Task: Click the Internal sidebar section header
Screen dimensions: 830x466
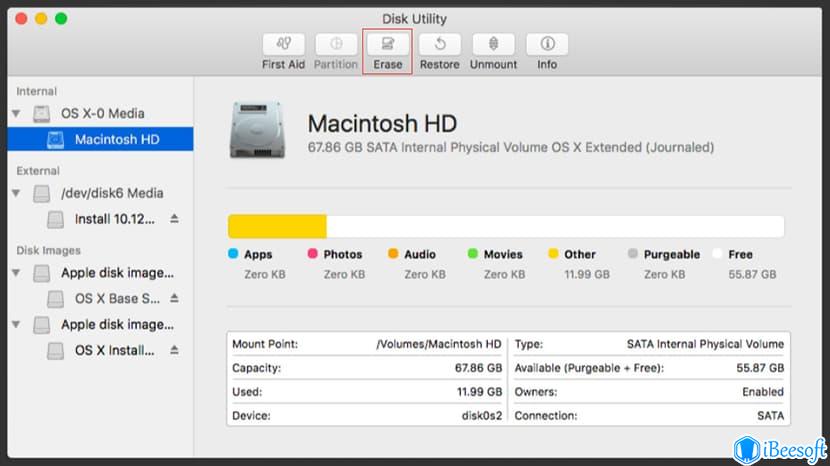Action: [37, 91]
